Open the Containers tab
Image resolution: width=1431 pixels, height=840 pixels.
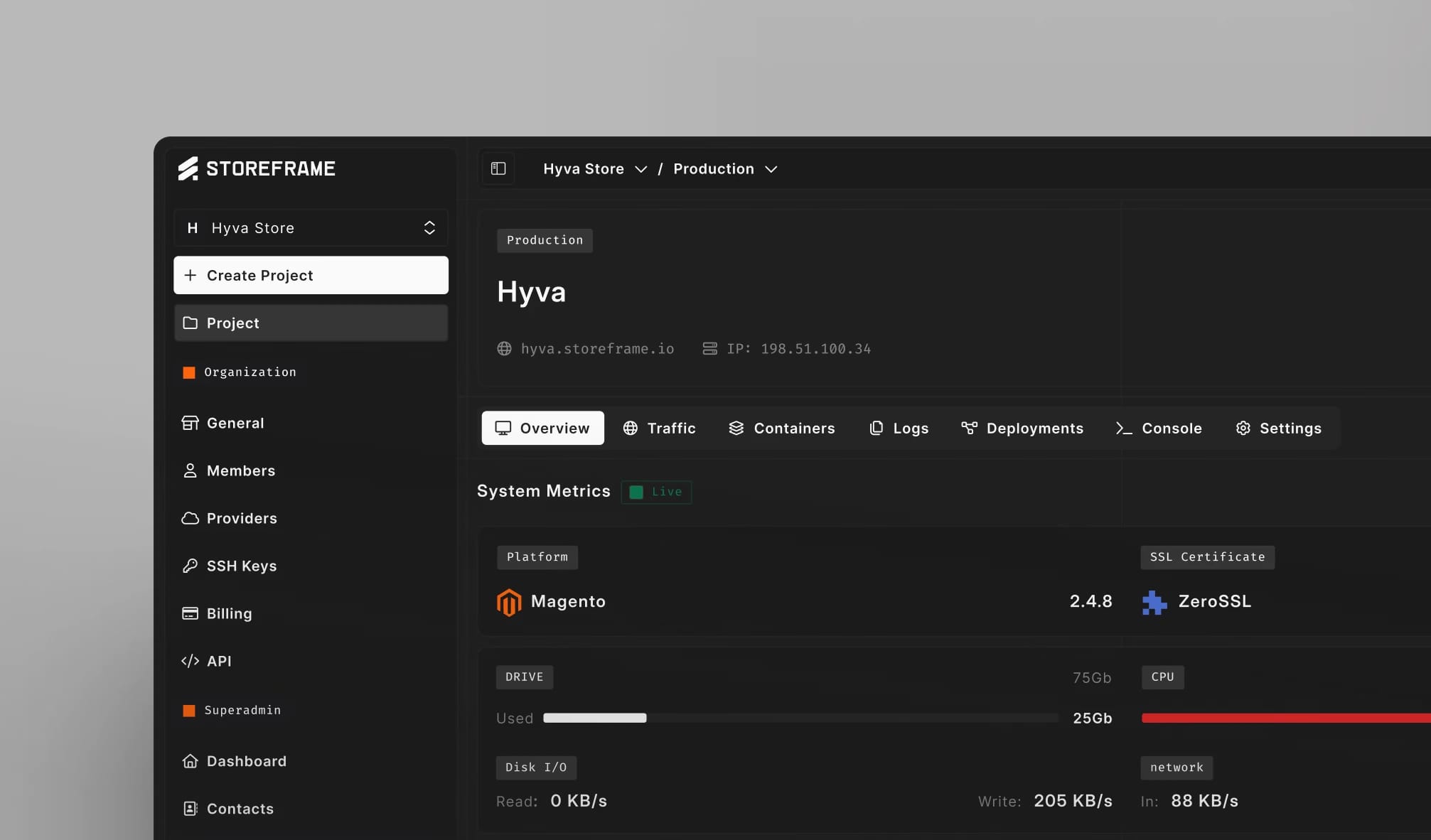point(781,428)
